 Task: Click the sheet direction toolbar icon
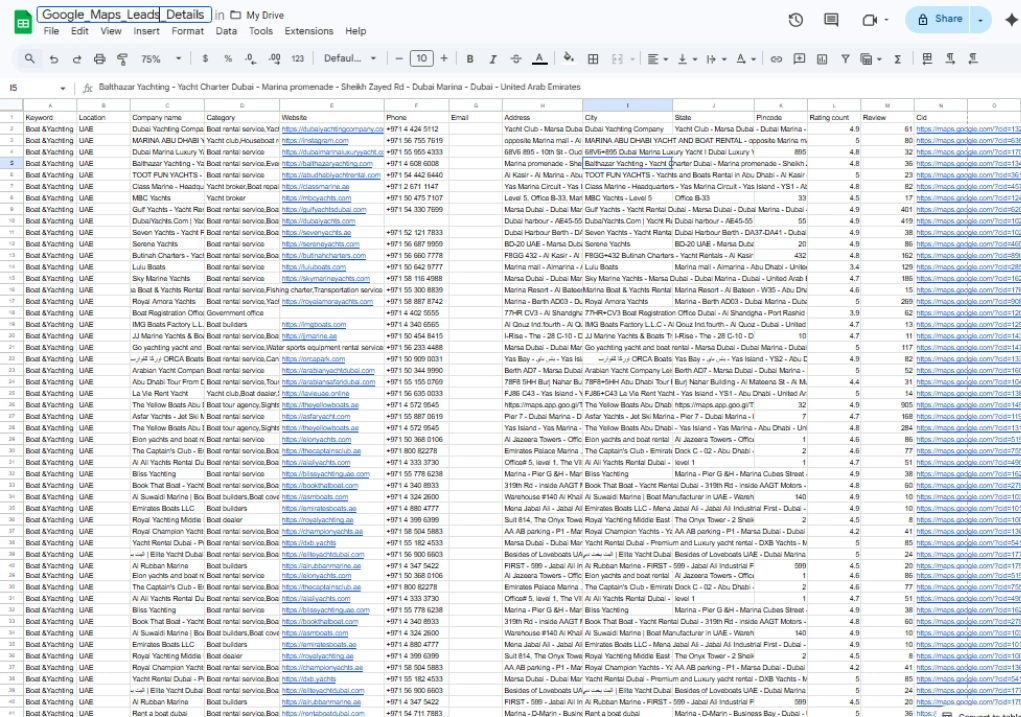(927, 59)
